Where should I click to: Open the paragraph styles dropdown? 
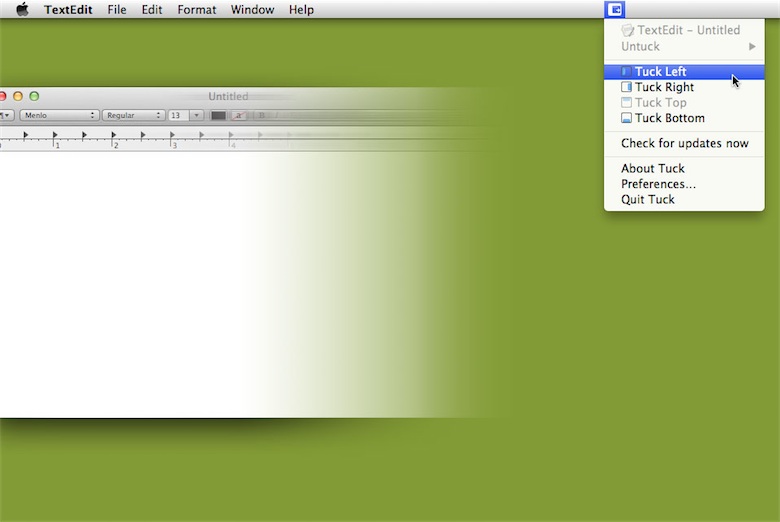click(6, 115)
